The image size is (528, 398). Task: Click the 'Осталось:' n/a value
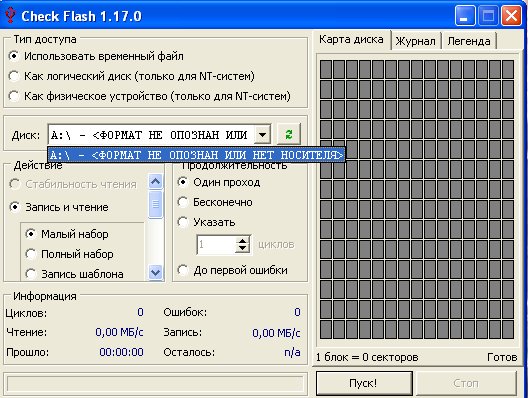coord(292,352)
